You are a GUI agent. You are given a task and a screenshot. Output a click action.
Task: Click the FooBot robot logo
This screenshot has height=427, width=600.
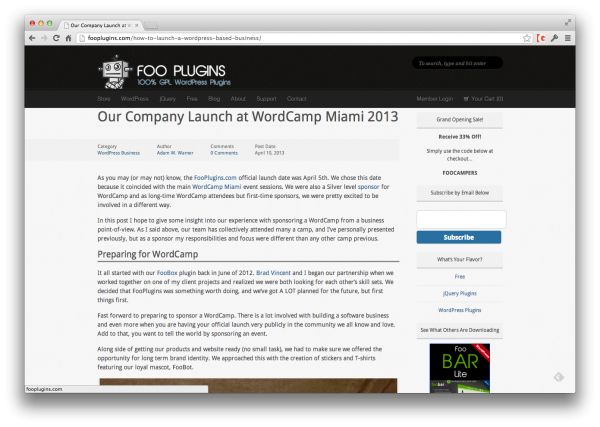pyautogui.click(x=114, y=72)
